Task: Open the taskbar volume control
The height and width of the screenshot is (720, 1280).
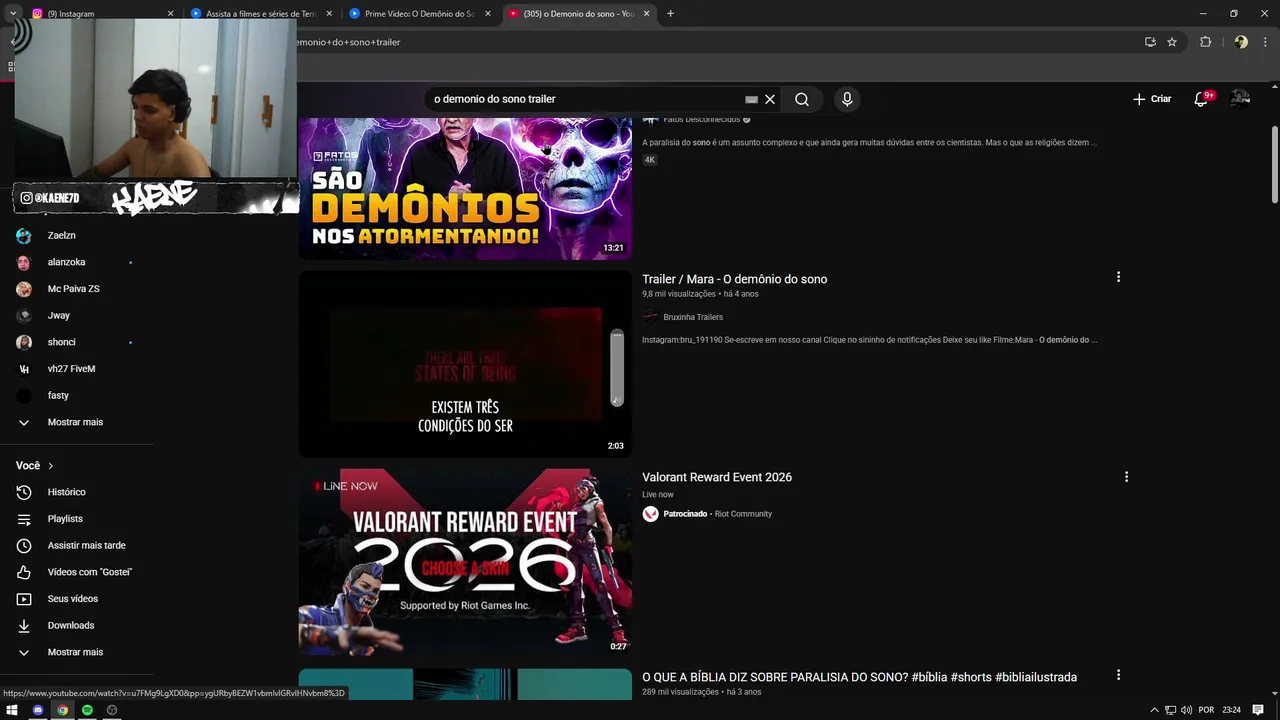Action: click(1186, 710)
